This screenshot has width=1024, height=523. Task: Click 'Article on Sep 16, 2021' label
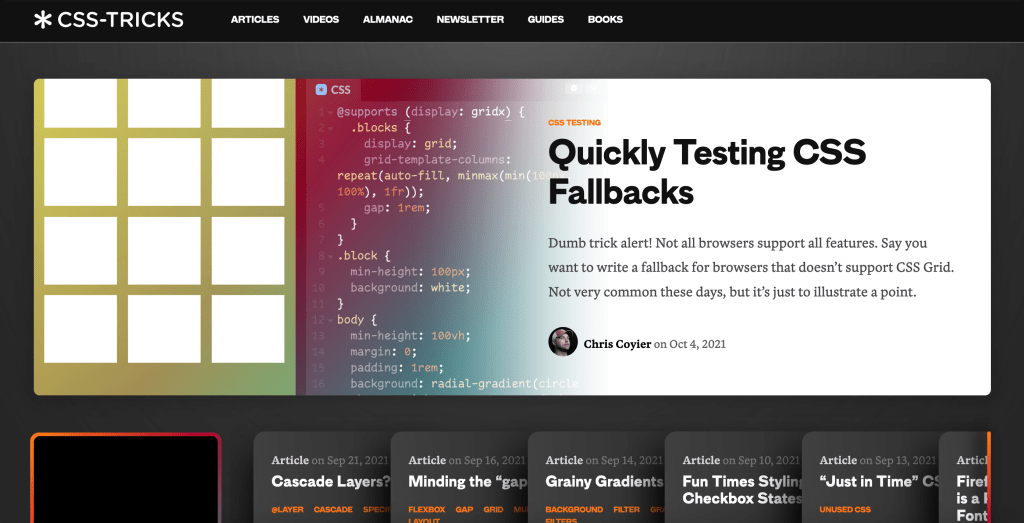[467, 460]
